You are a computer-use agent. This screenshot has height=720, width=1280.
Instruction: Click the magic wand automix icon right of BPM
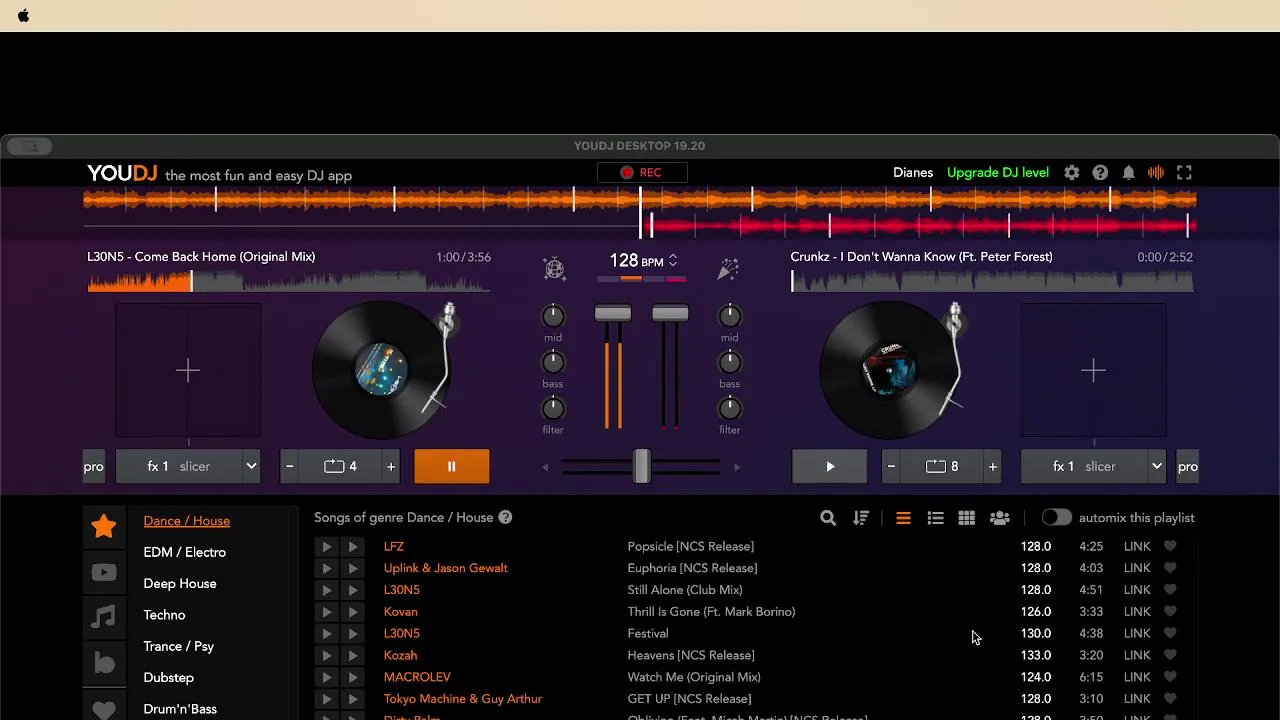728,268
